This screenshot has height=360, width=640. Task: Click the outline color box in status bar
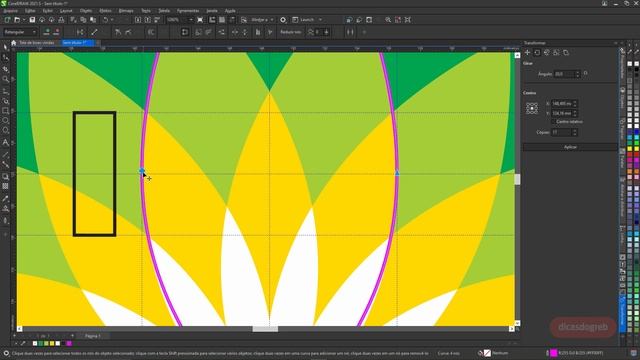tap(554, 353)
